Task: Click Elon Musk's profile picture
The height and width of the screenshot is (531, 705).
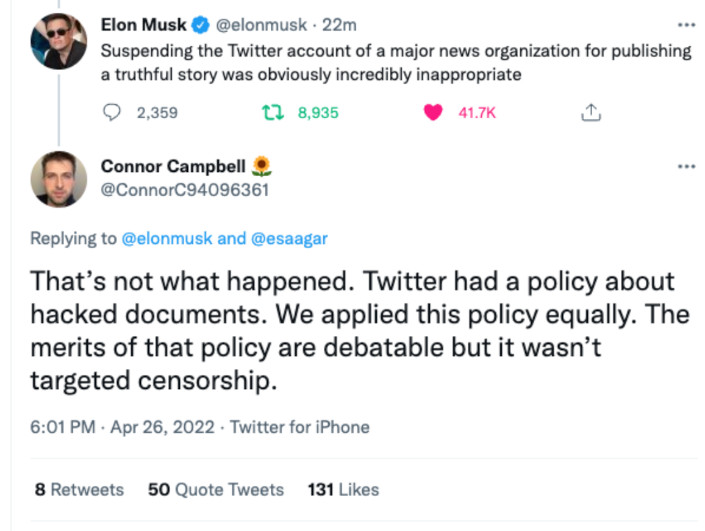Action: [x=57, y=43]
